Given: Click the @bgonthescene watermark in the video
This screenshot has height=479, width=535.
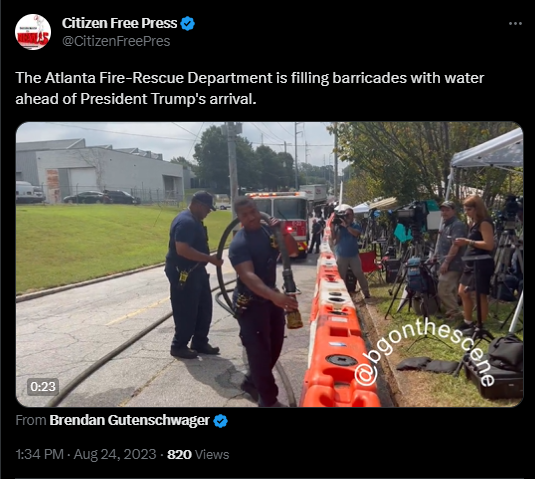Looking at the screenshot, I should point(424,354).
